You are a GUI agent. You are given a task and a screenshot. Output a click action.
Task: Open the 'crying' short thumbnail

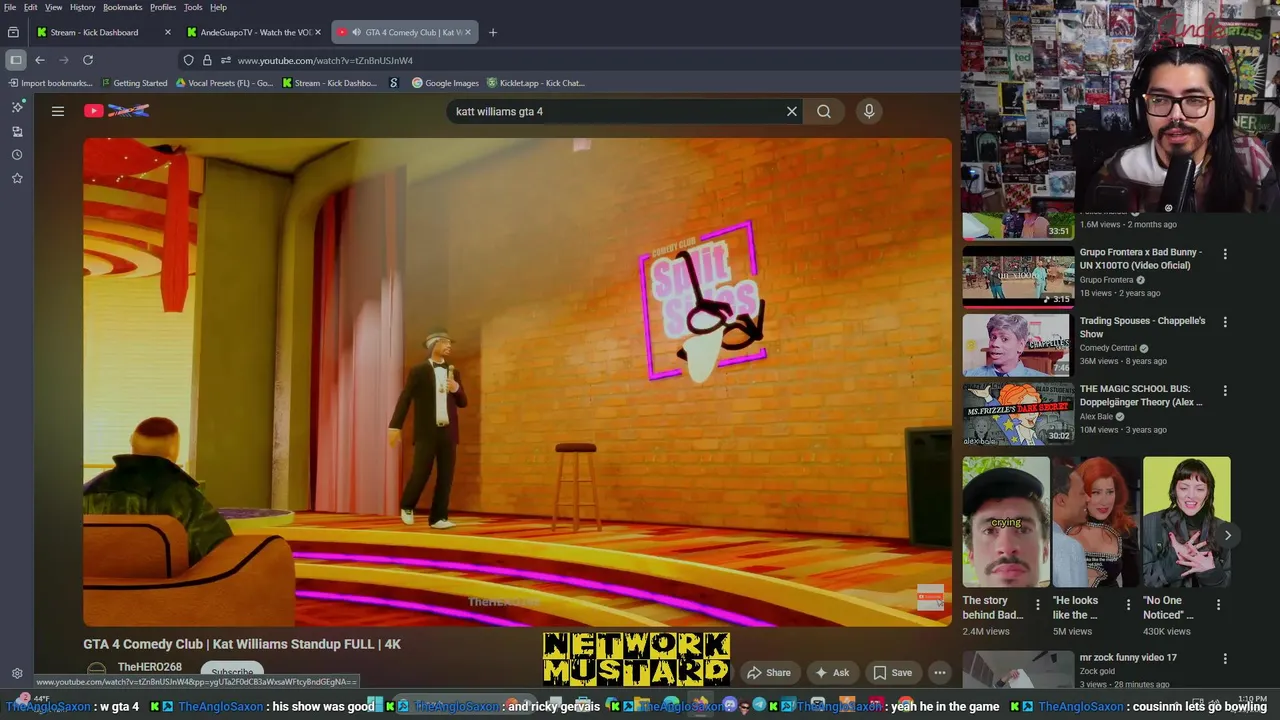tap(1006, 522)
